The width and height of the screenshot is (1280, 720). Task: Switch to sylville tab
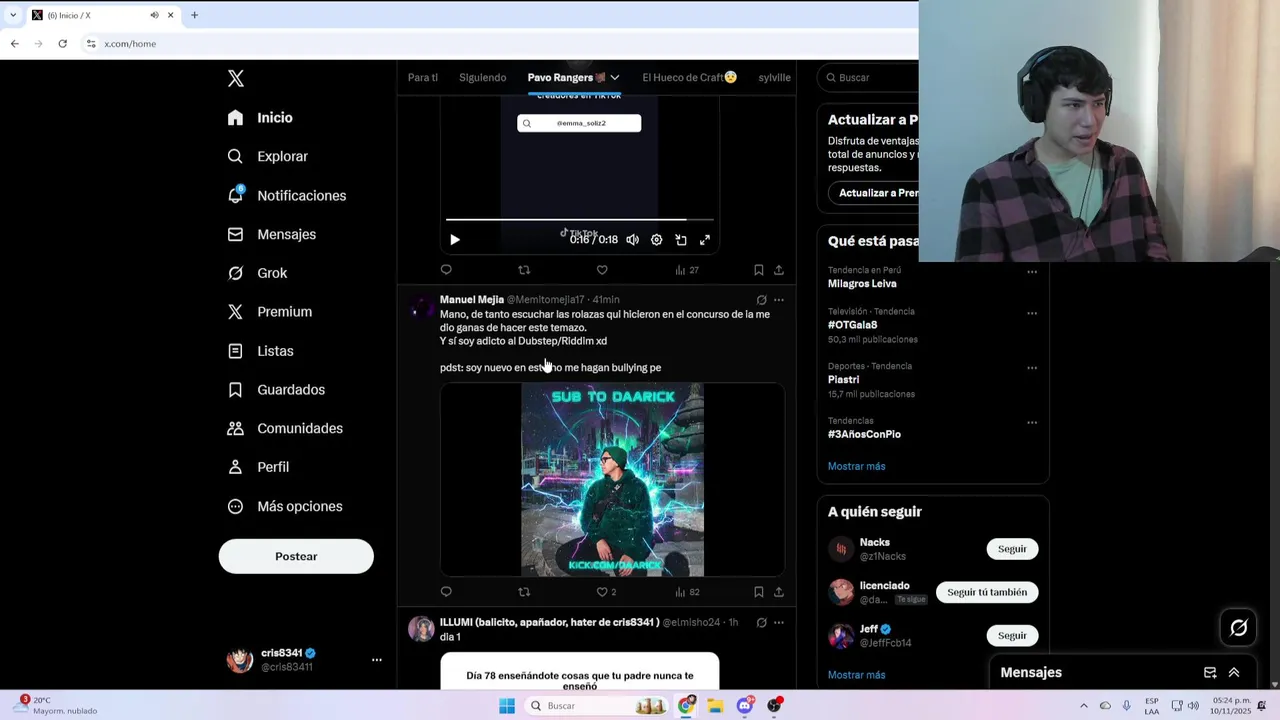click(x=774, y=77)
